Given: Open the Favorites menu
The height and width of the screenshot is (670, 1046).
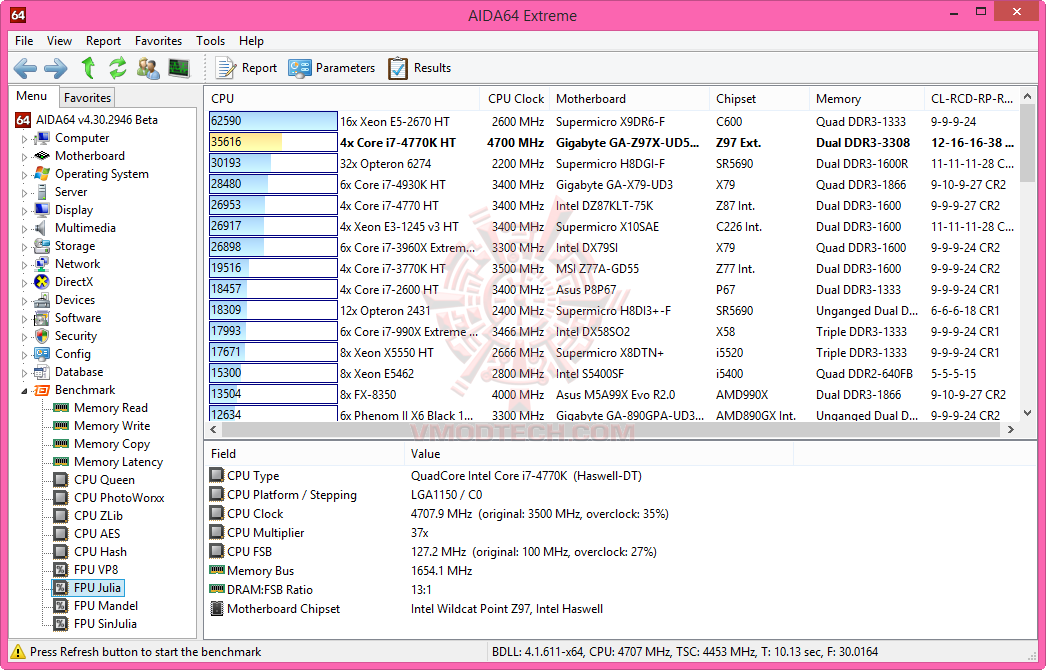Looking at the screenshot, I should 158,41.
